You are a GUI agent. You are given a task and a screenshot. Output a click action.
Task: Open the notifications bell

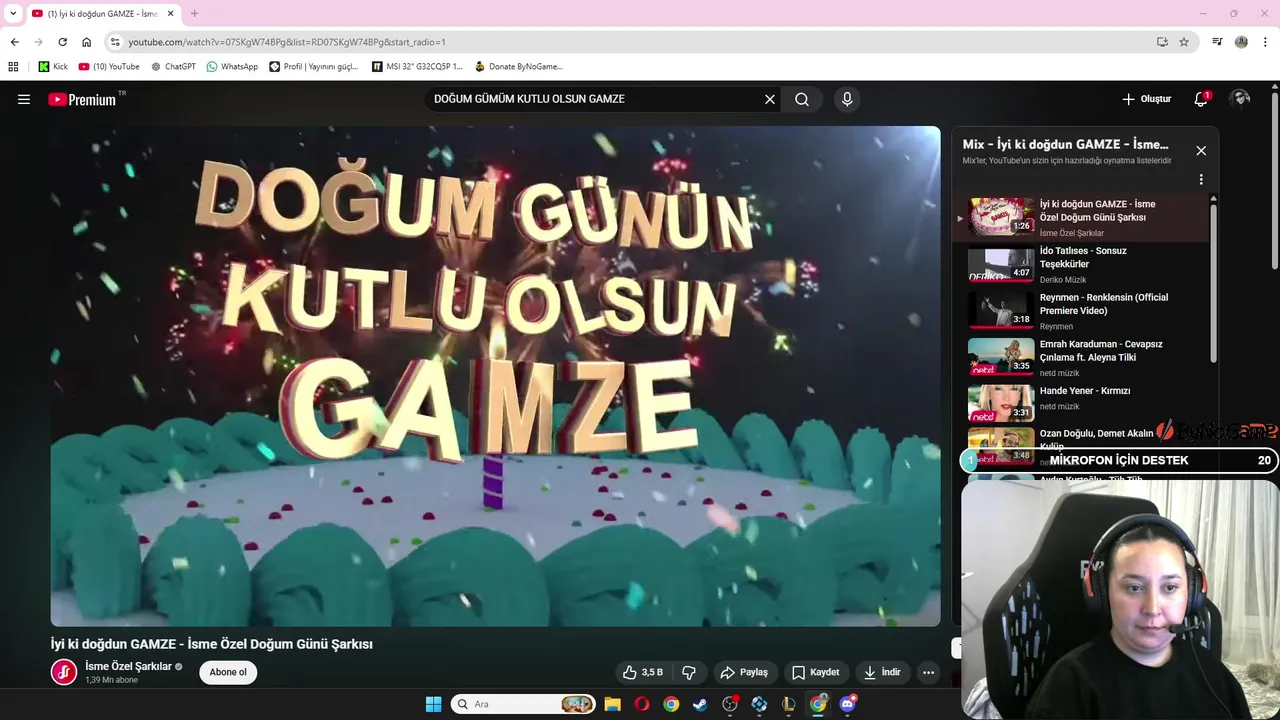(1201, 99)
